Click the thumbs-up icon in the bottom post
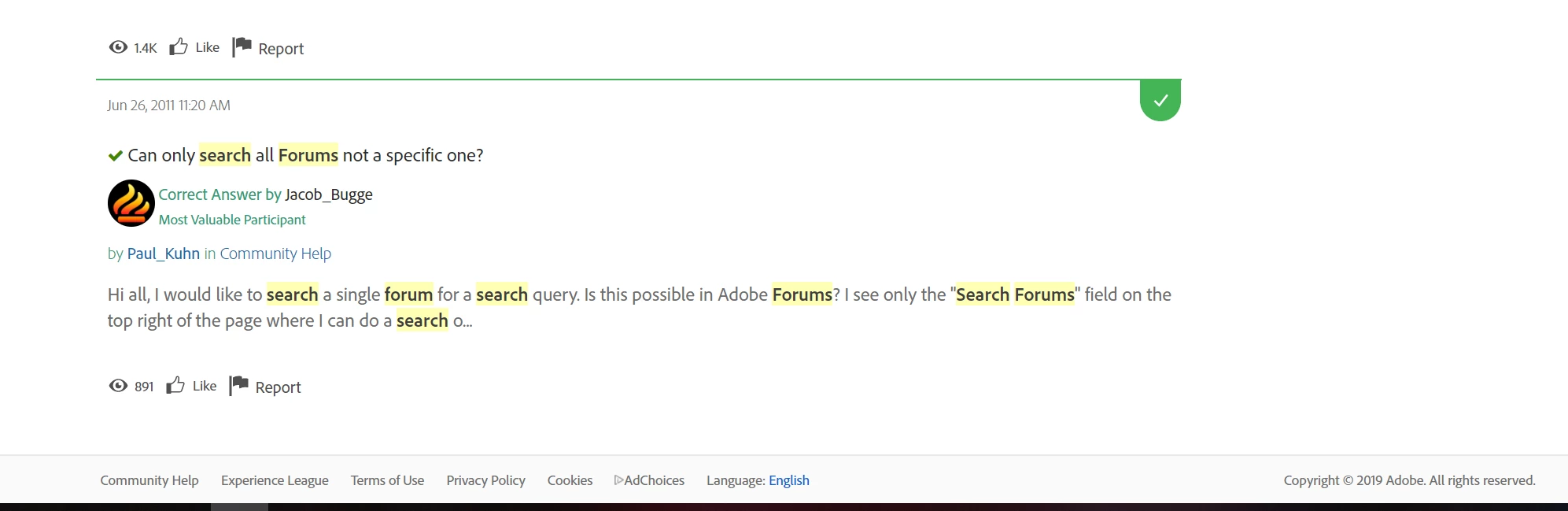 tap(175, 386)
